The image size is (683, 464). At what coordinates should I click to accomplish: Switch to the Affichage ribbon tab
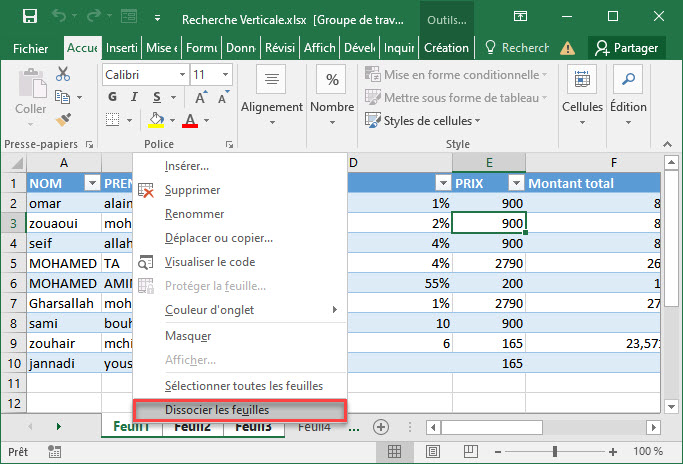click(320, 47)
